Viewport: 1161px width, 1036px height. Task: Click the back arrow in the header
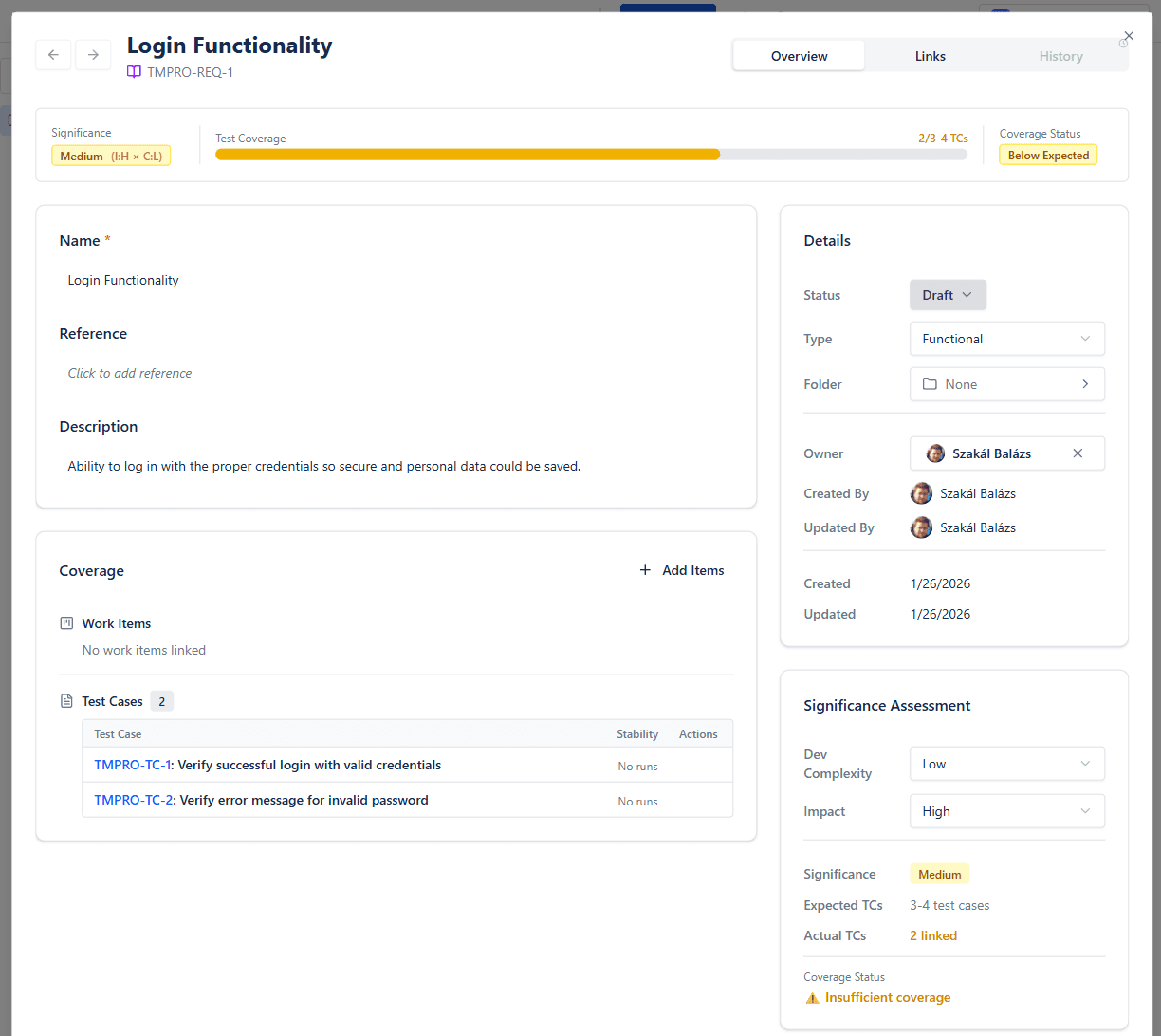coord(53,55)
